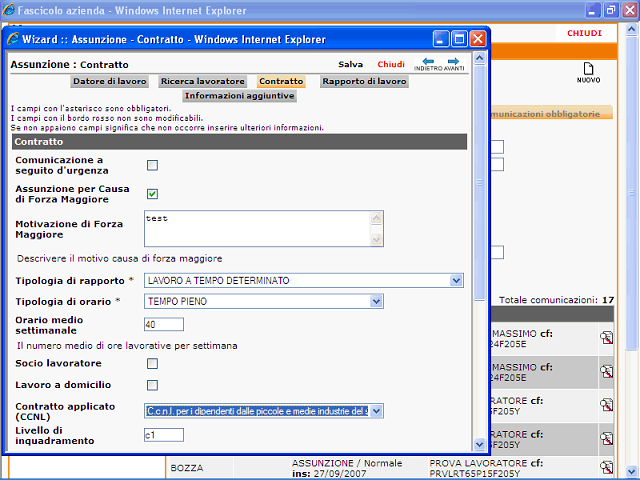Image resolution: width=640 pixels, height=480 pixels.
Task: Switch to Datore di lavoro tab
Action: [x=109, y=81]
